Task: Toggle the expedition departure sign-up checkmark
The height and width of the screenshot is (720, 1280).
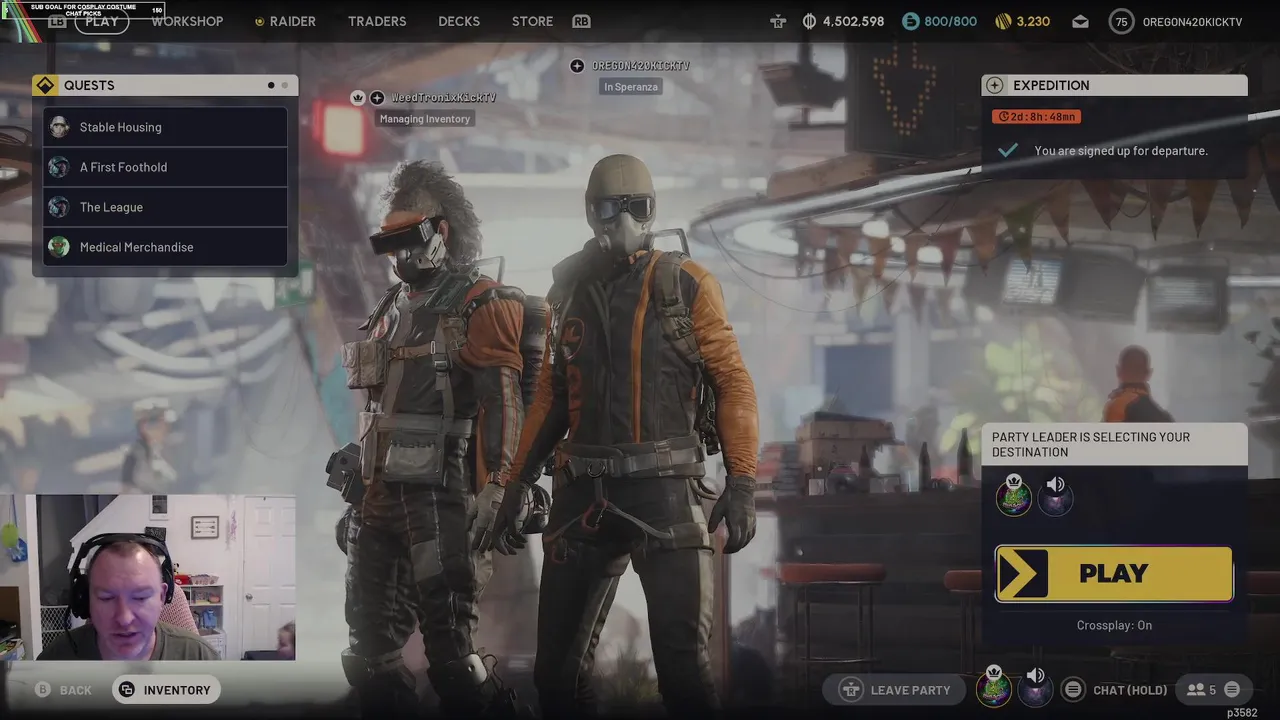Action: click(1008, 150)
